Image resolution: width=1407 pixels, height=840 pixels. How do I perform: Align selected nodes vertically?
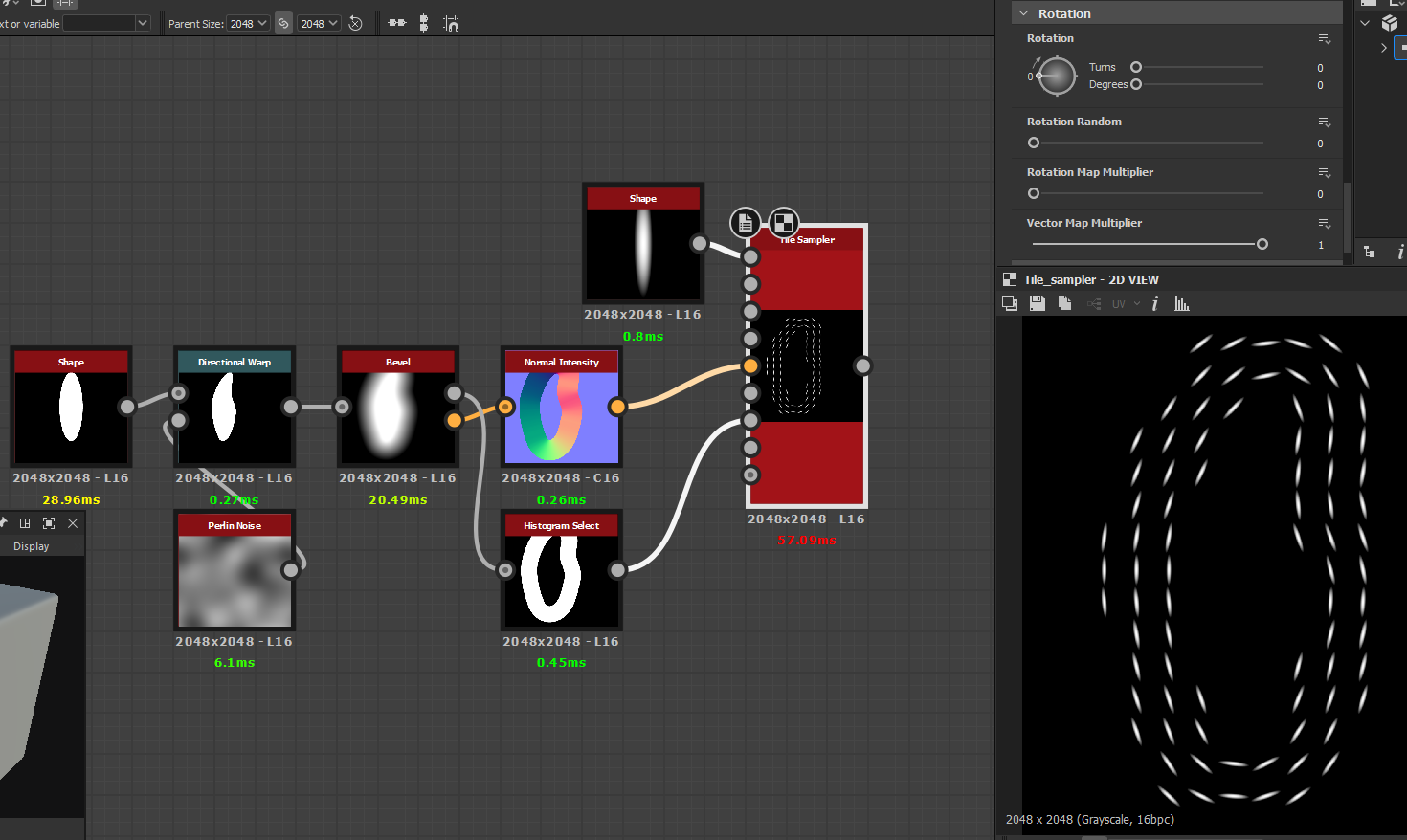[424, 23]
